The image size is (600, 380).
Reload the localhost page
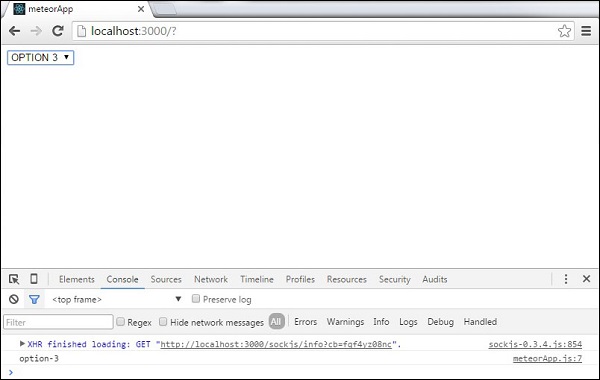58,31
